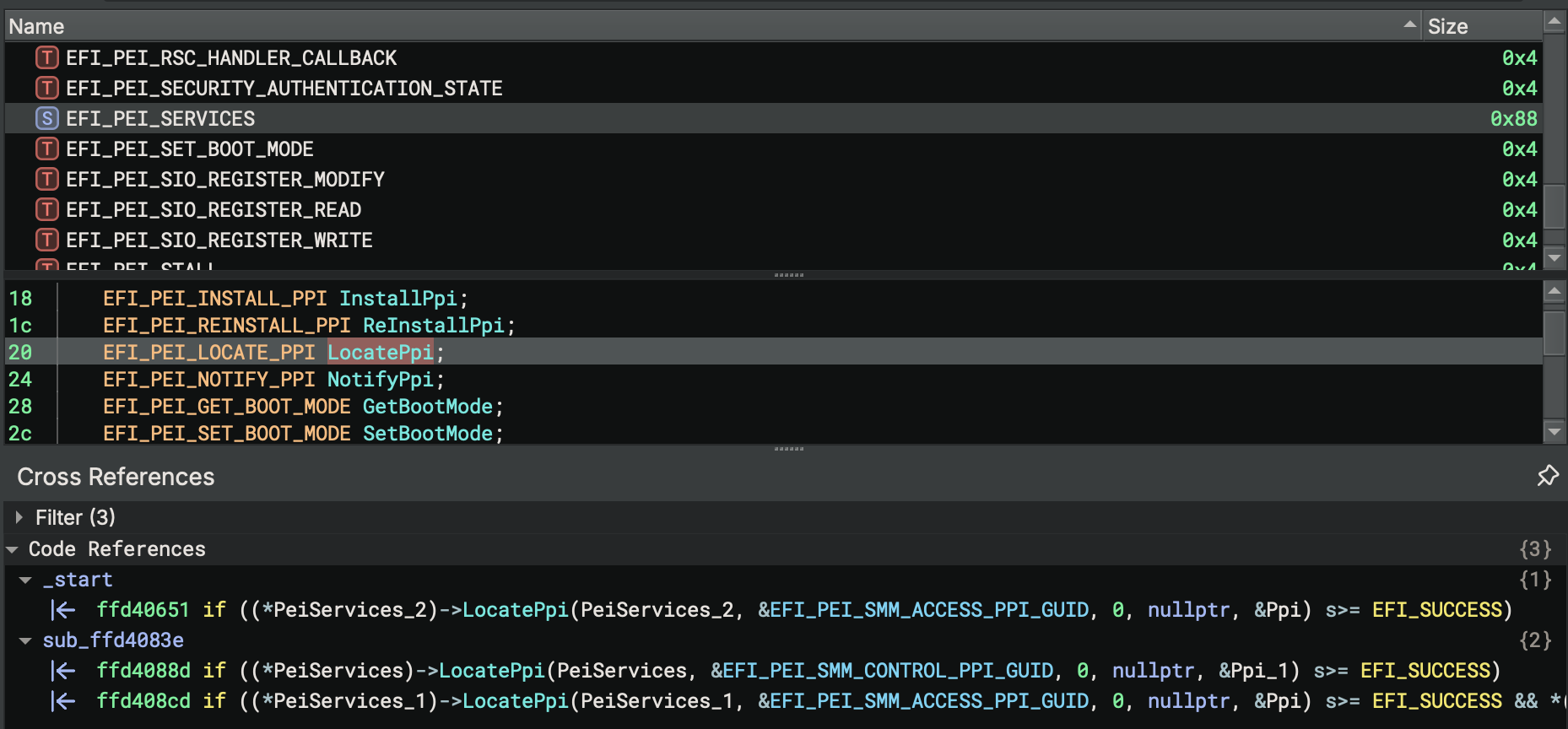Collapse the sub_ffd4083e references group

pyautogui.click(x=25, y=640)
